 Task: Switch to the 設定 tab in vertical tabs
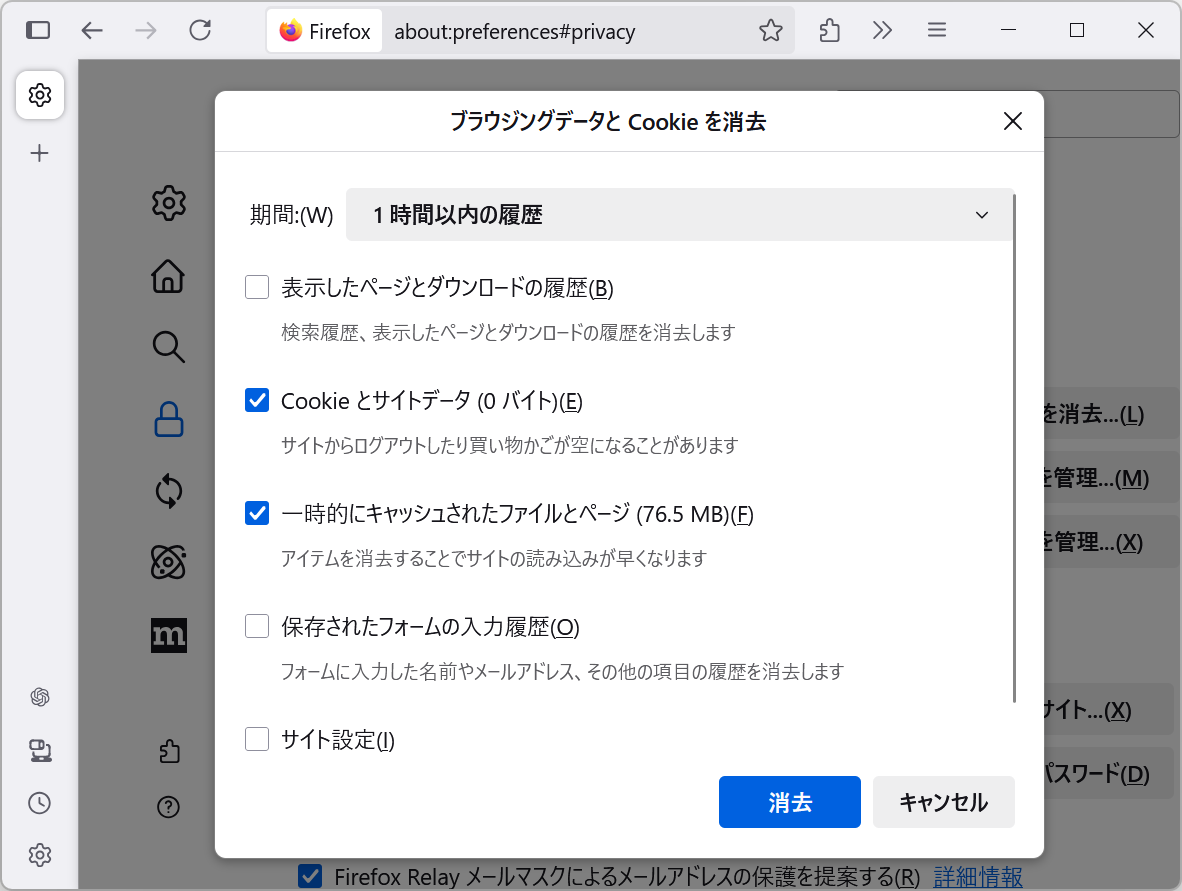coord(40,95)
